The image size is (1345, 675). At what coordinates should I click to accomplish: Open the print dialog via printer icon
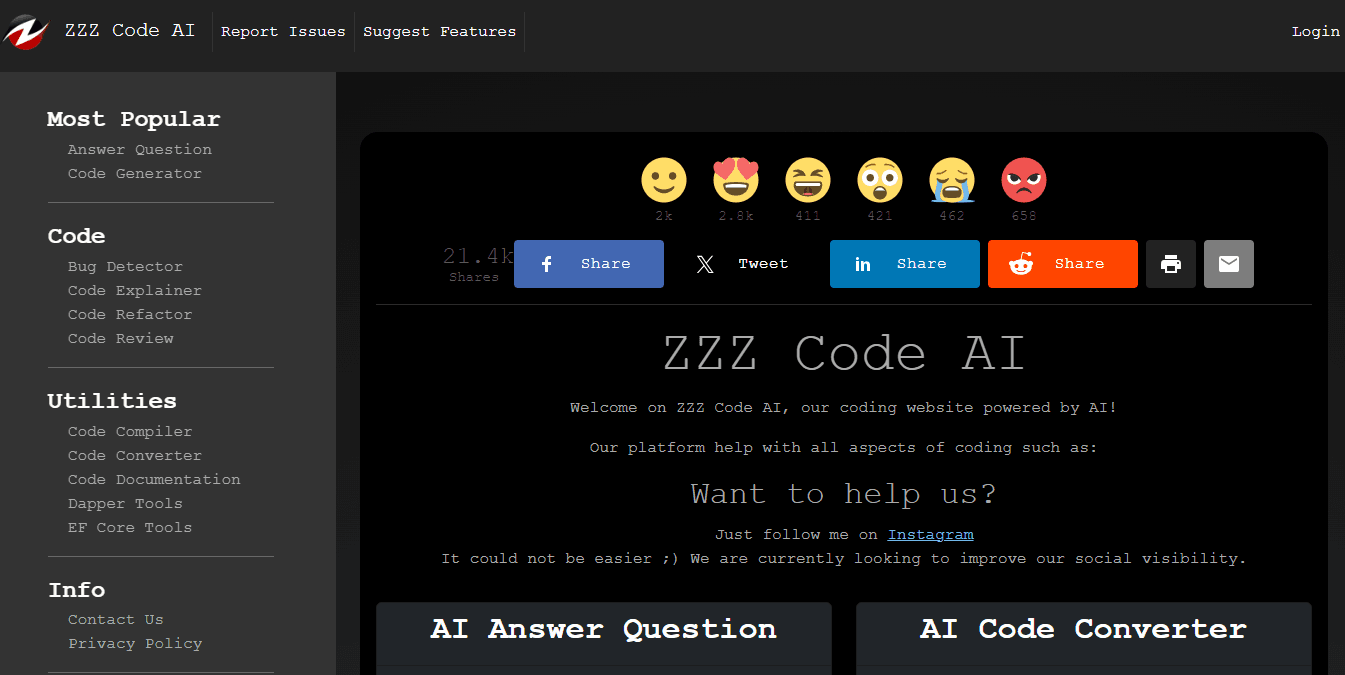pos(1170,263)
